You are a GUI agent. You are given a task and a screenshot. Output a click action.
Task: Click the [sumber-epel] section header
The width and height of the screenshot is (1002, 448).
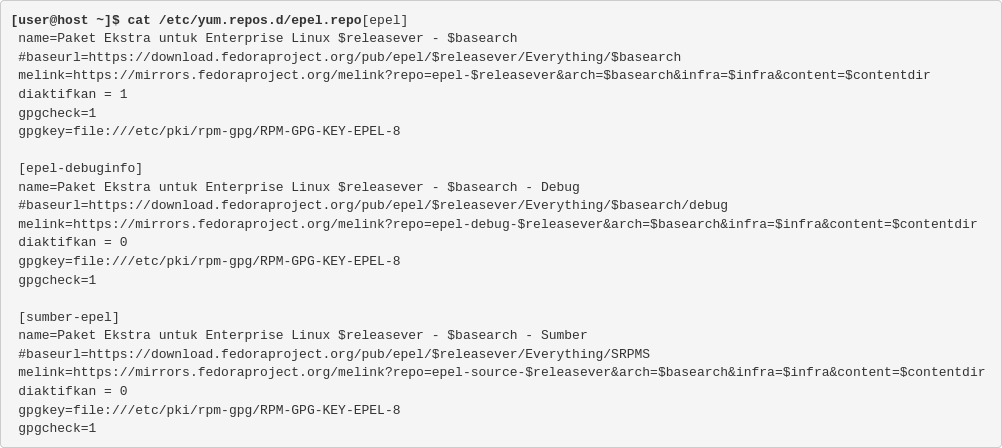click(x=68, y=317)
